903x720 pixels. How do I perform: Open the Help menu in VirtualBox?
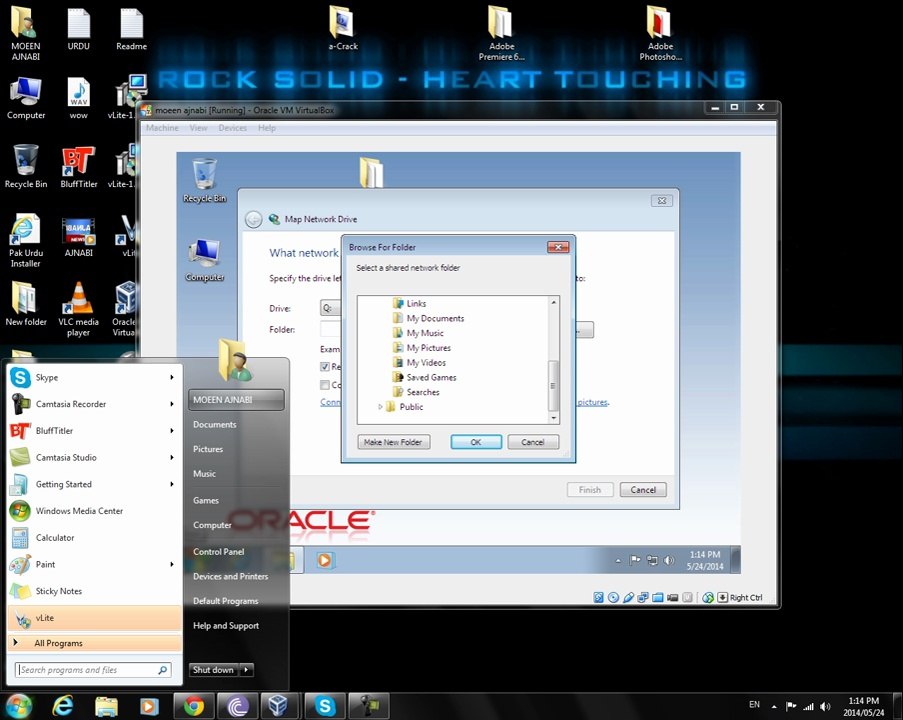point(267,128)
